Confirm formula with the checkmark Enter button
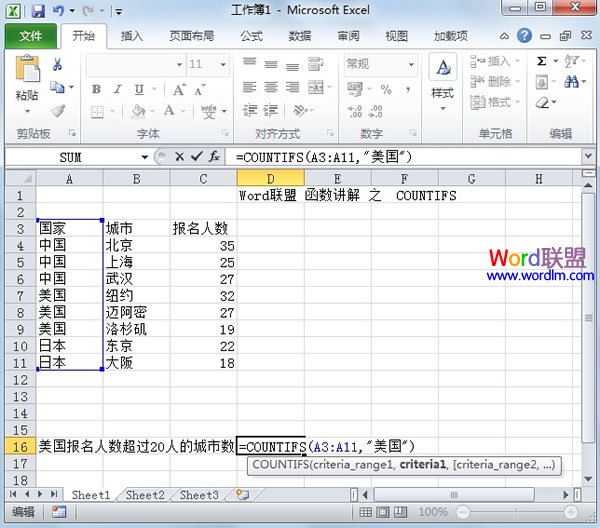Image resolution: width=600 pixels, height=528 pixels. coord(196,157)
